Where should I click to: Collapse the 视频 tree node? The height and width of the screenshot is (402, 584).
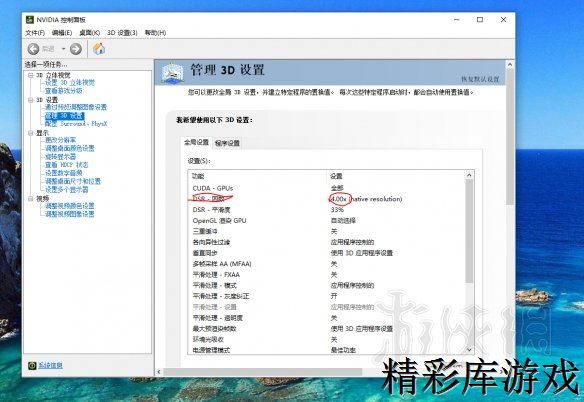(x=31, y=199)
